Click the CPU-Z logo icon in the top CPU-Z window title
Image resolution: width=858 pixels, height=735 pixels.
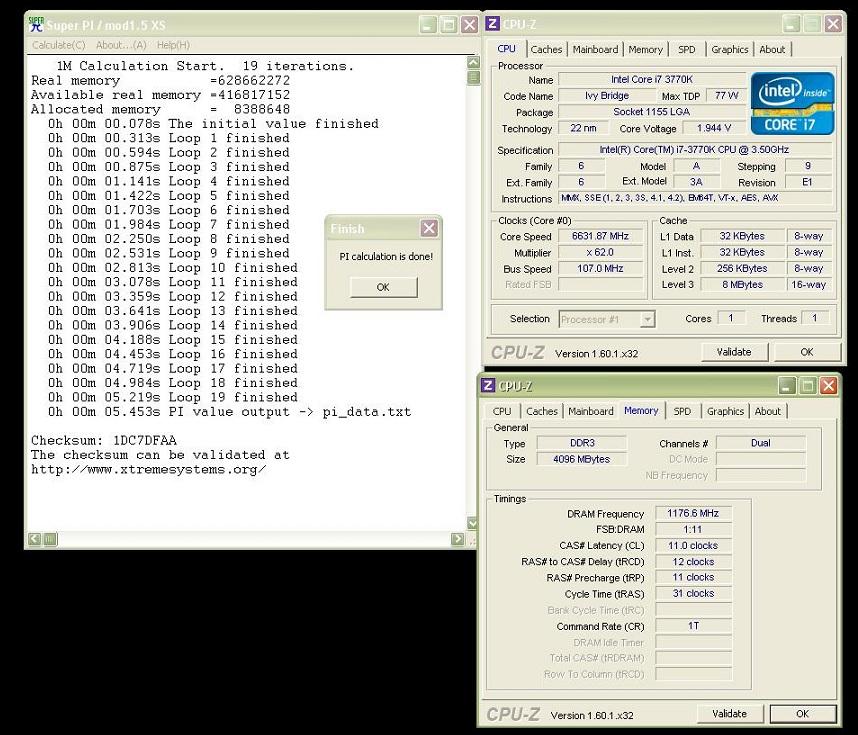492,24
